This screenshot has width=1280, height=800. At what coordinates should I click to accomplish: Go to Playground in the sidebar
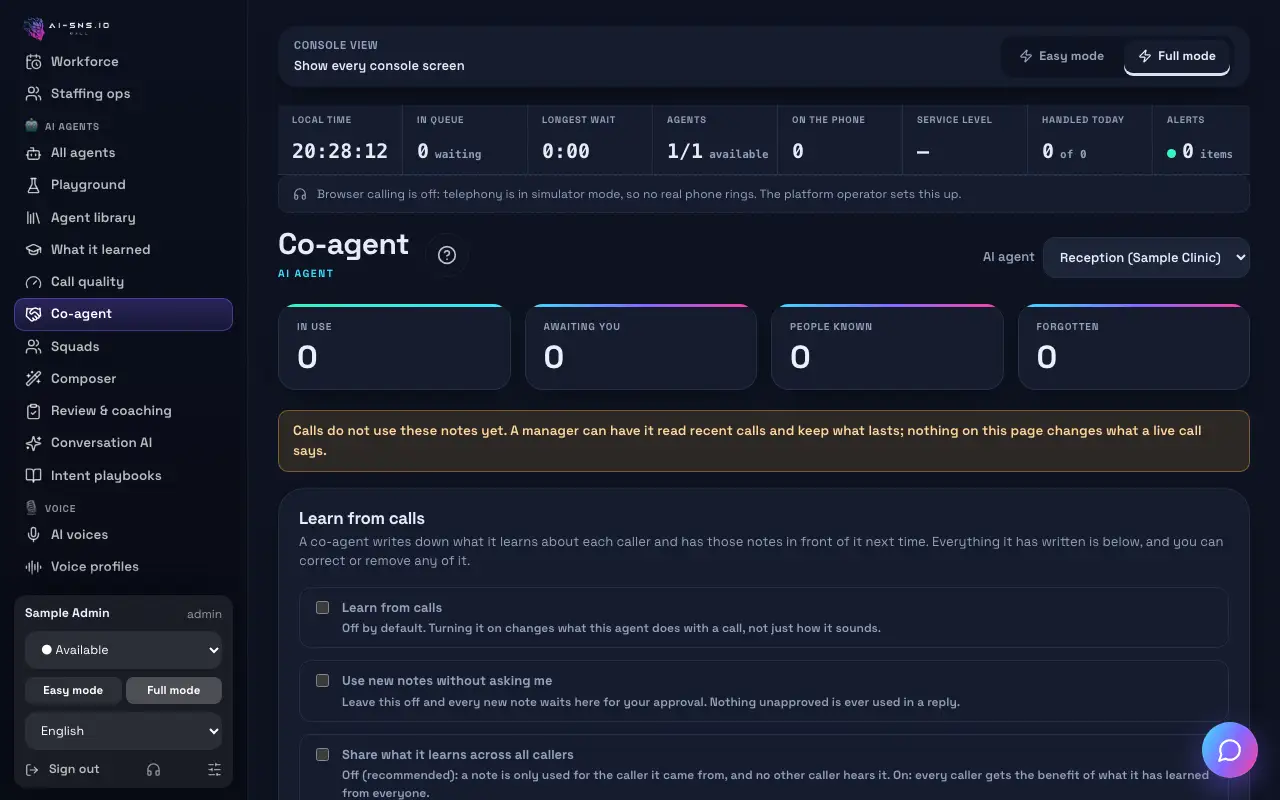pos(123,185)
